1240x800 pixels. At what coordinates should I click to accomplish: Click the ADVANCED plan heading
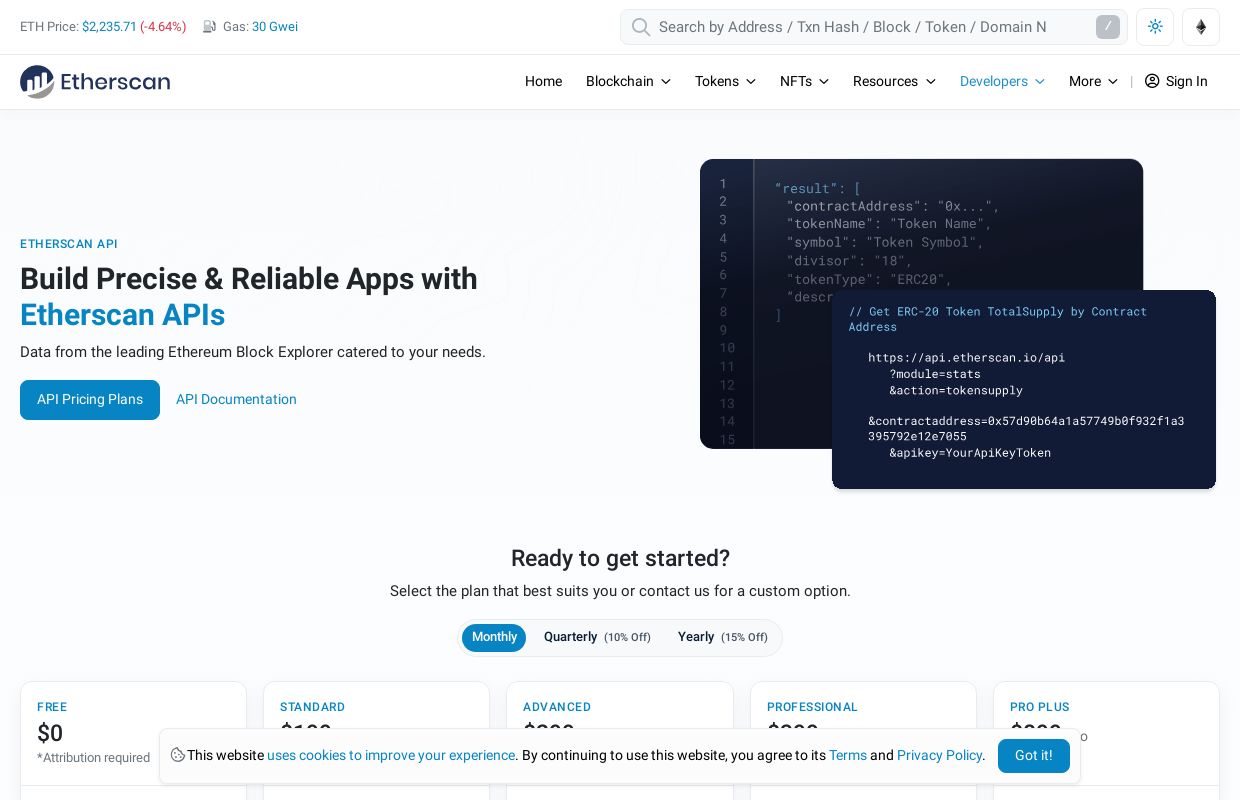point(557,707)
